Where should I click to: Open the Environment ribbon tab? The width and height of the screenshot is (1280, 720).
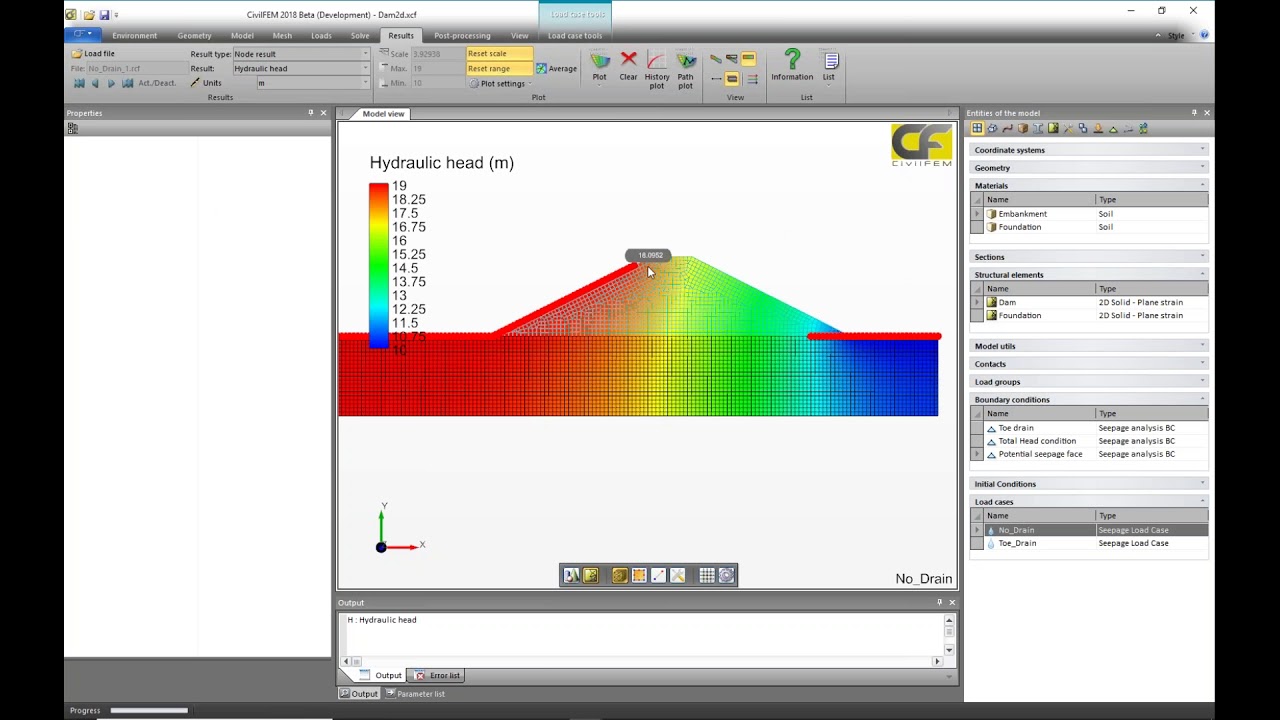point(134,36)
